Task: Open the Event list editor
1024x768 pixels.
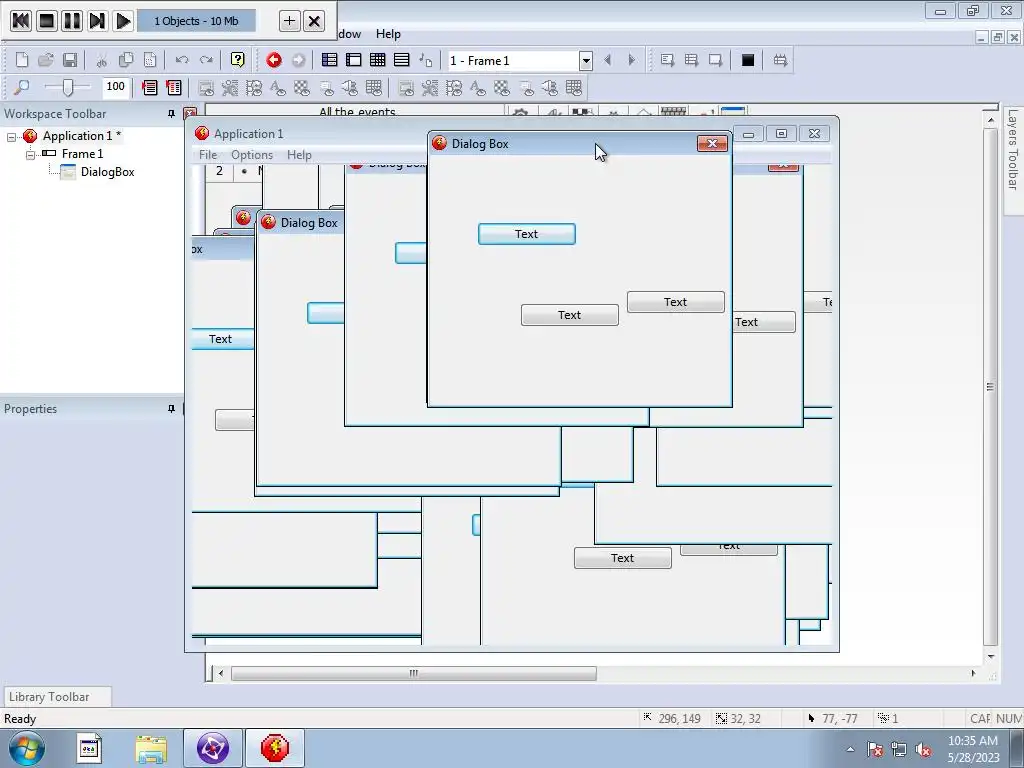Action: [x=402, y=61]
